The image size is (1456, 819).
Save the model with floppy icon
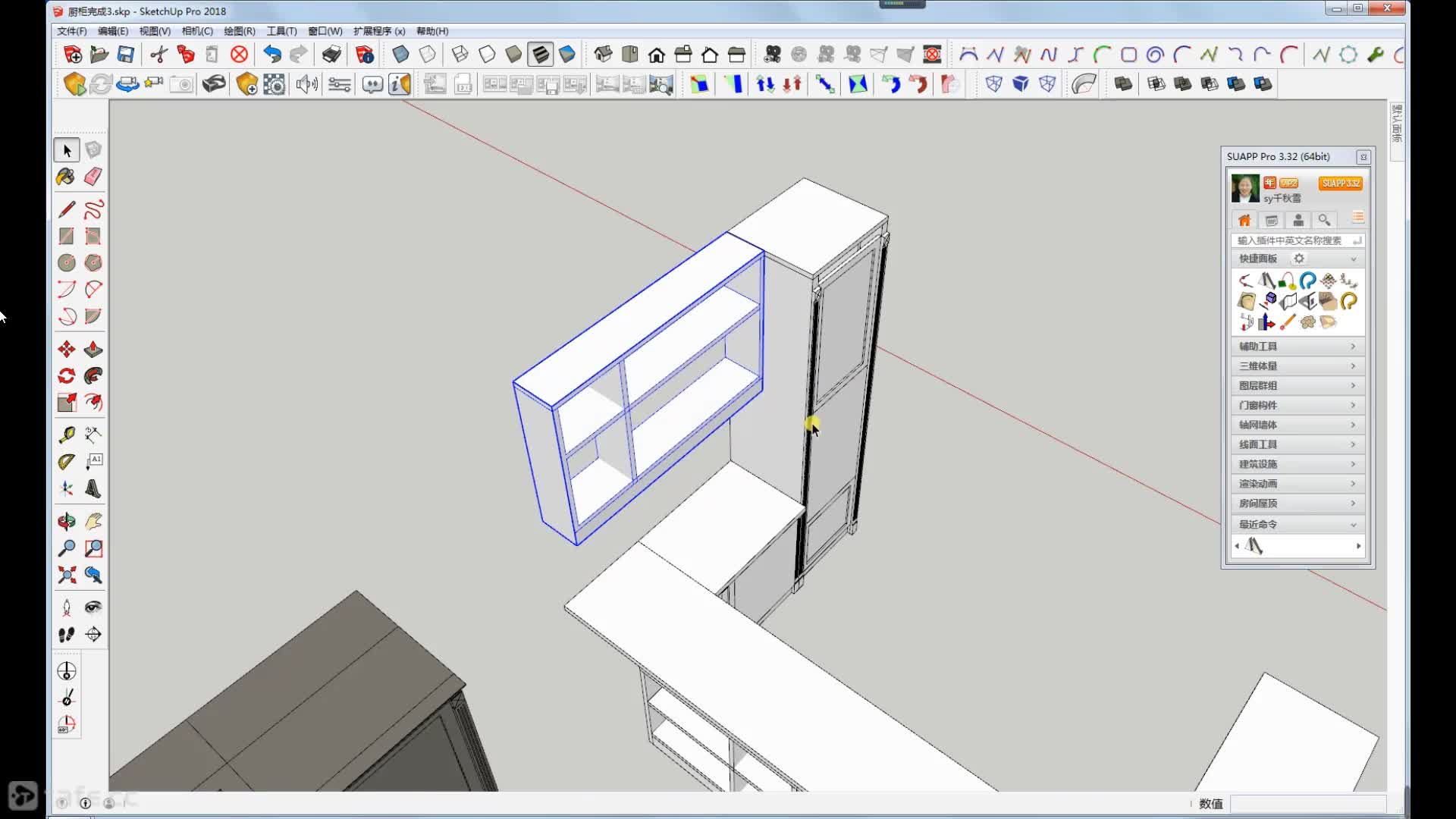[x=126, y=54]
